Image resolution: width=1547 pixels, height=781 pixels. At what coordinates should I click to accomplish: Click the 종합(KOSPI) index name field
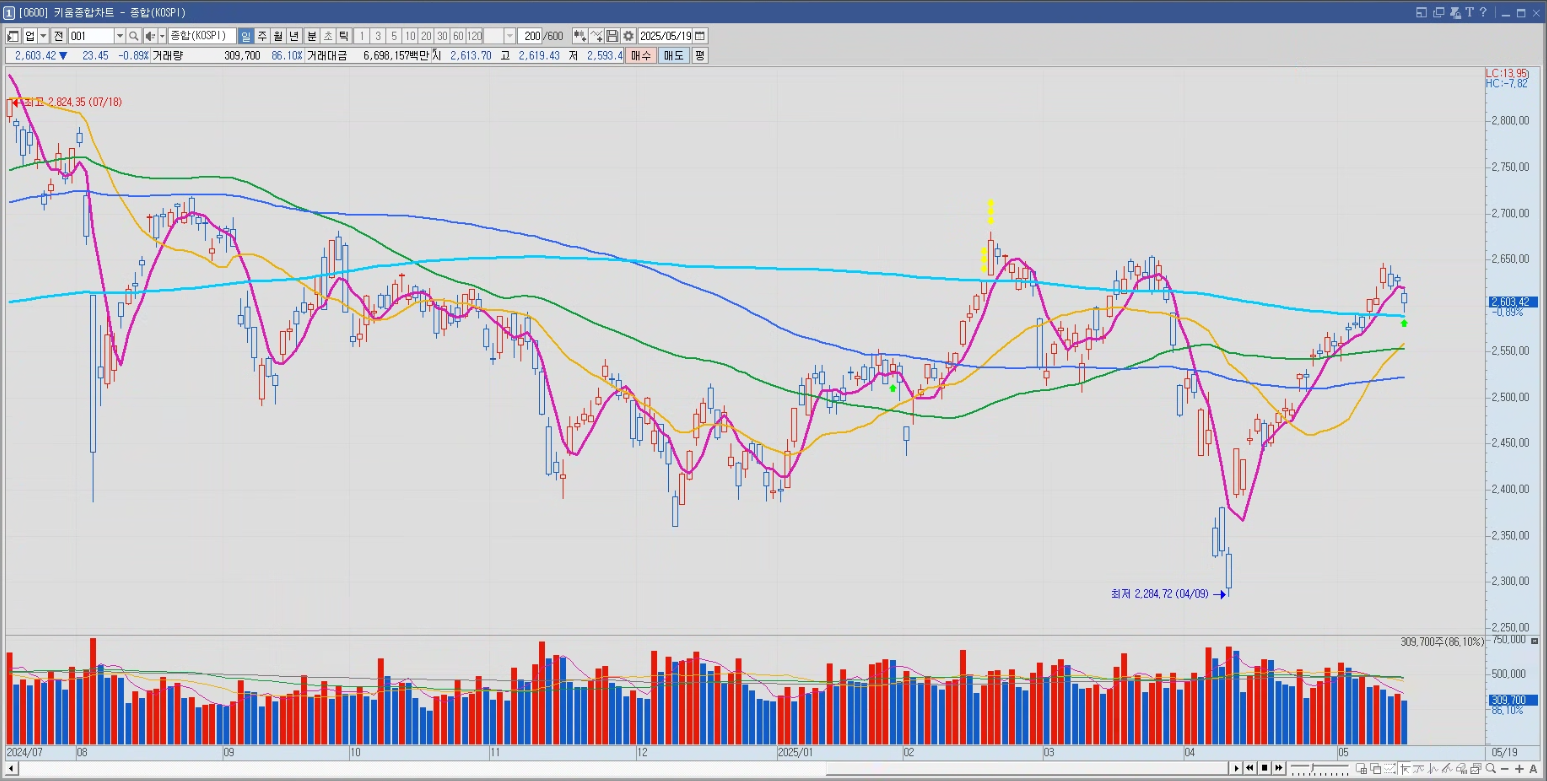(x=202, y=36)
